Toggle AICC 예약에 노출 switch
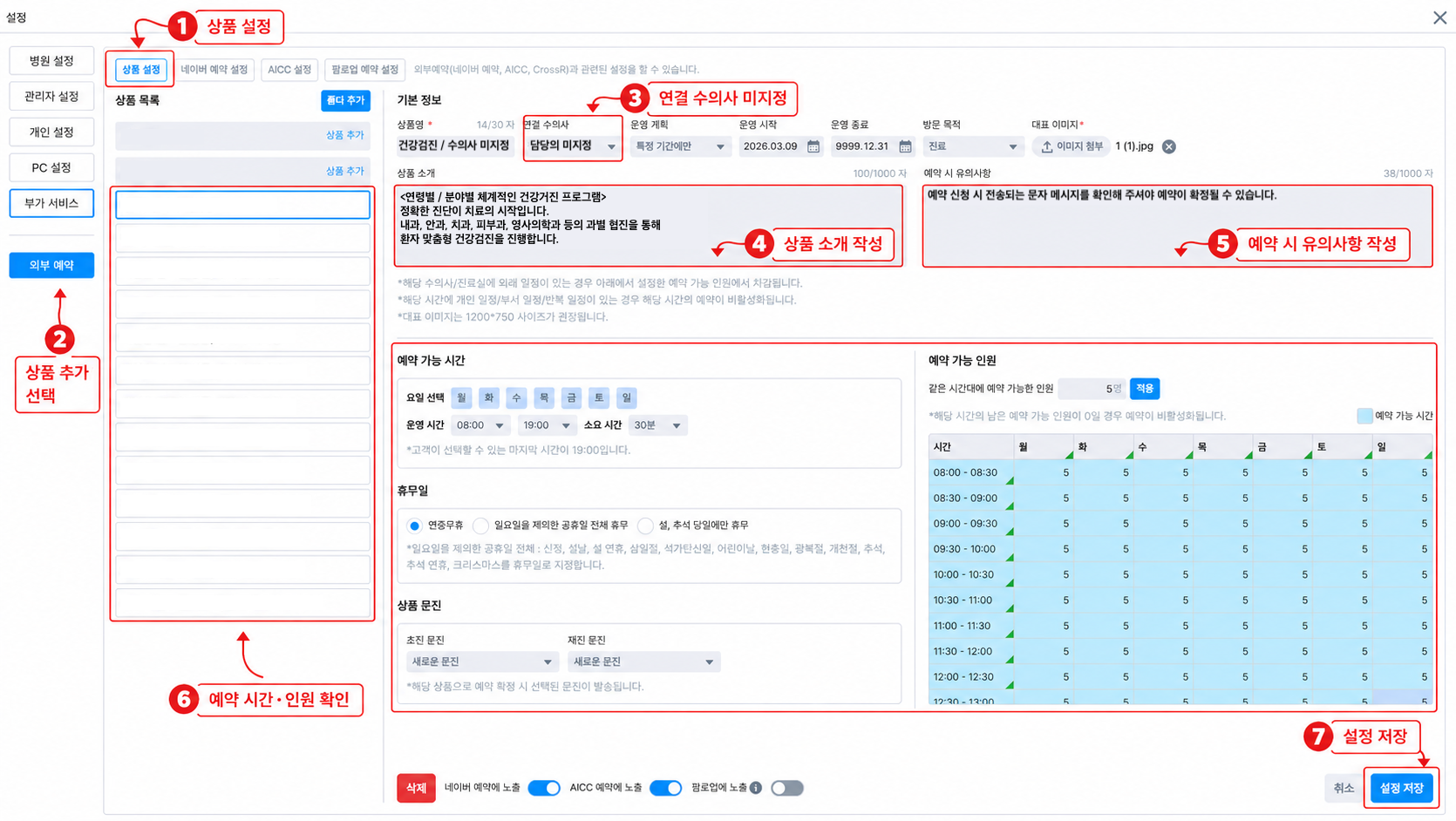This screenshot has width=1456, height=821. pos(665,788)
